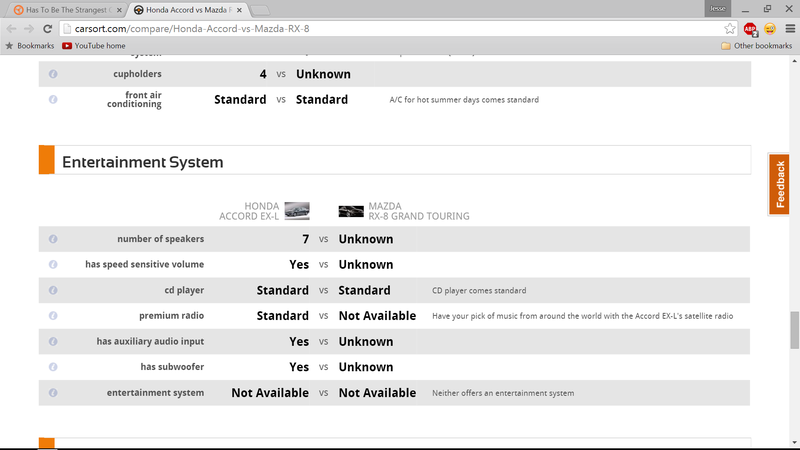Screen dimensions: 800x450
Task: Click the Entertainment System section heading
Action: [x=143, y=162]
